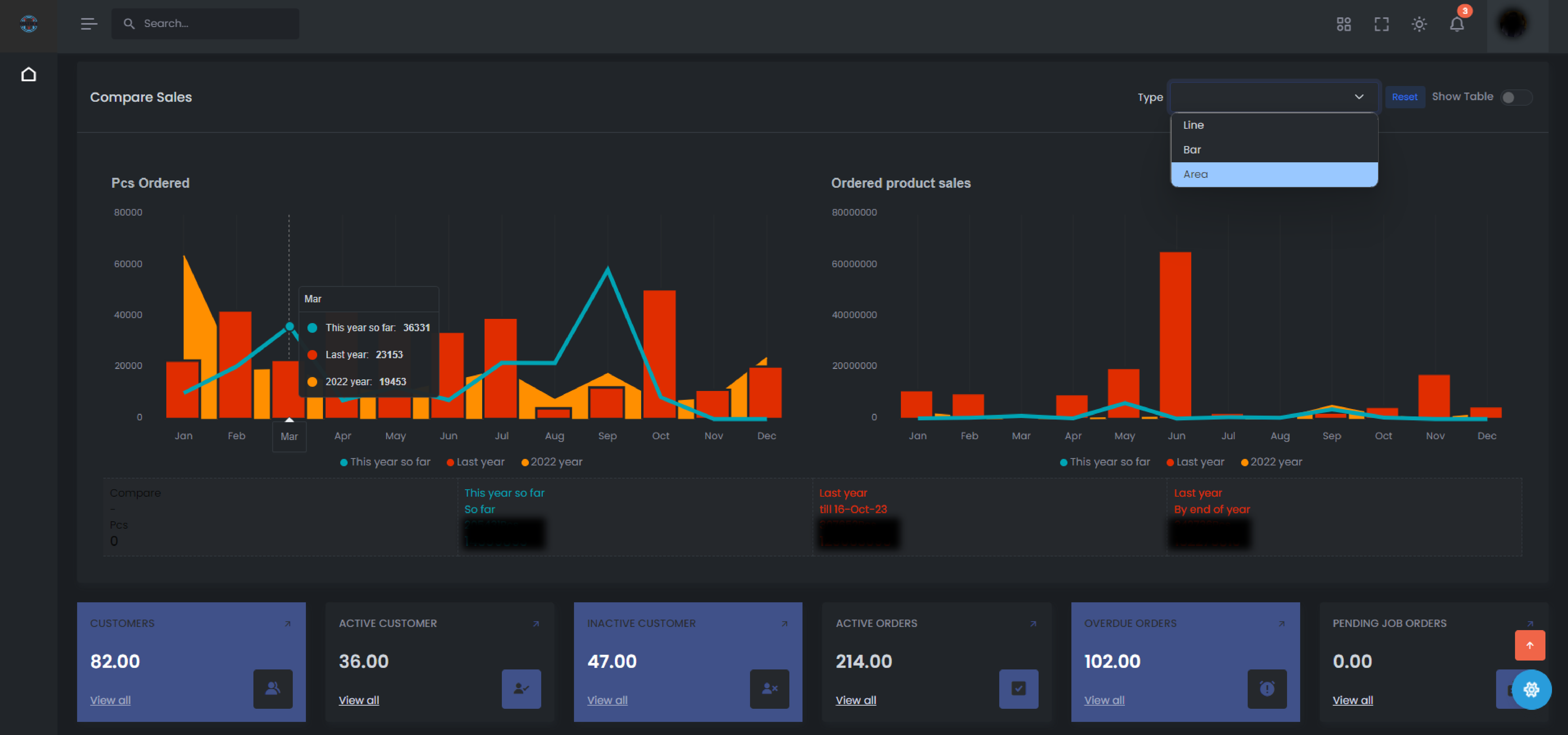Viewport: 1568px width, 735px height.
Task: Open Overdue Orders card arrow icon
Action: pyautogui.click(x=1281, y=624)
